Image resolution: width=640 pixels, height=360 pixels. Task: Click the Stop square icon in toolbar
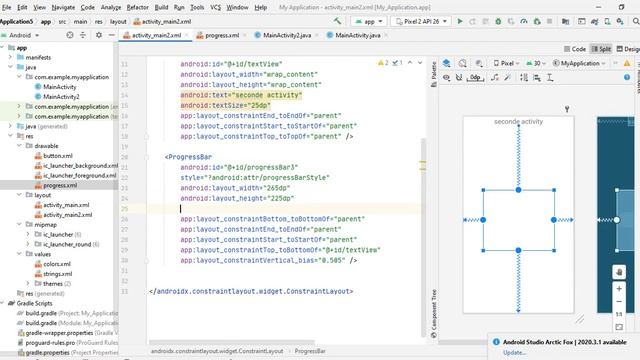point(549,21)
